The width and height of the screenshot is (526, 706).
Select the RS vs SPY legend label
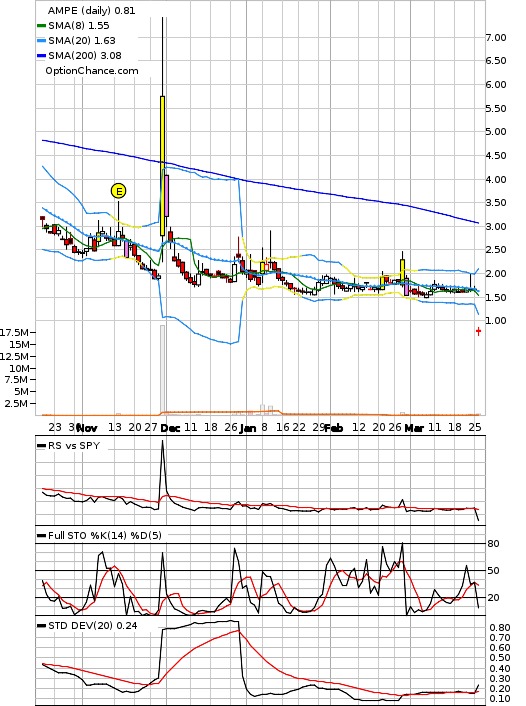(x=74, y=446)
